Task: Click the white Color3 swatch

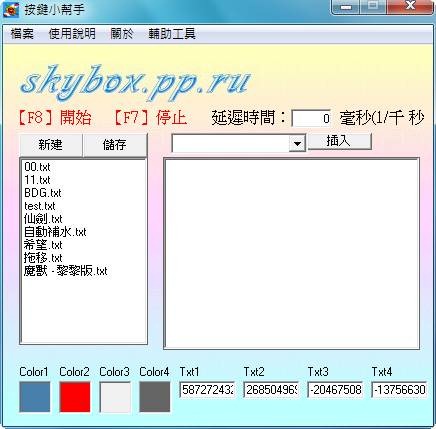Action: [115, 397]
